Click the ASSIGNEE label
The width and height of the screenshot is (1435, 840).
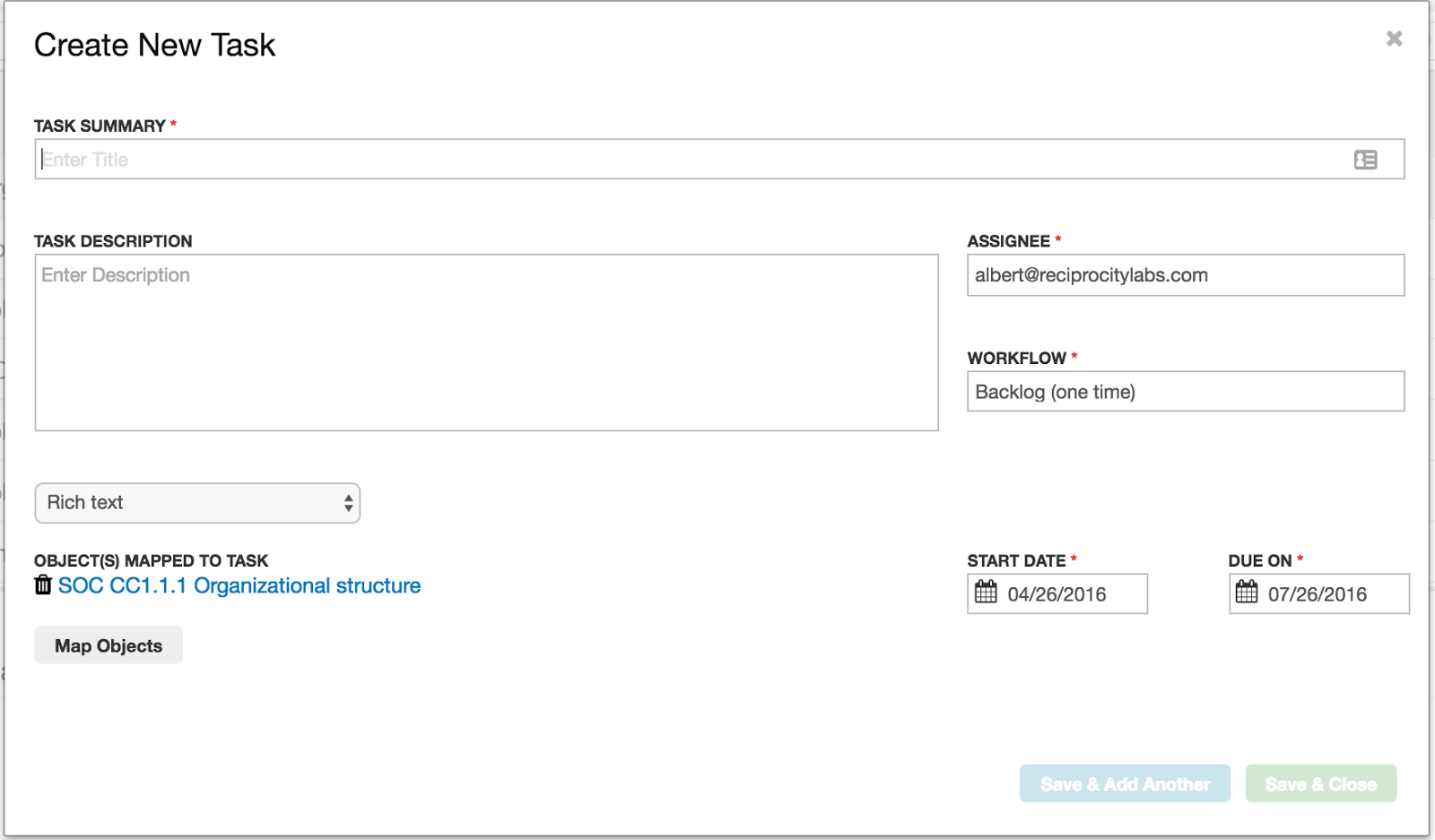pos(1008,241)
